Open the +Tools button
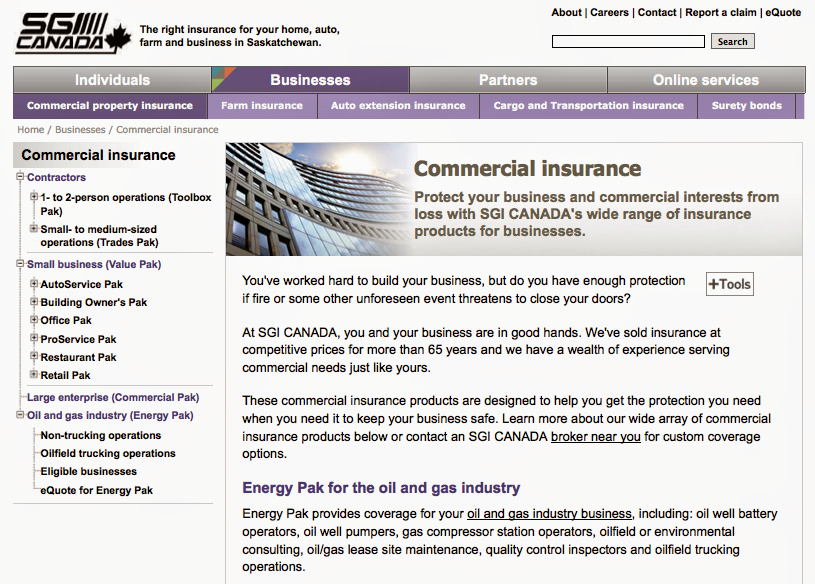This screenshot has width=815, height=584. [730, 284]
